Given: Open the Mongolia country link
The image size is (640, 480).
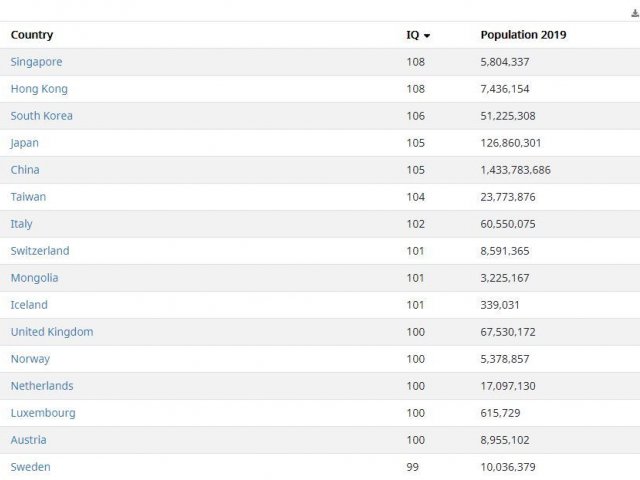Looking at the screenshot, I should 34,278.
